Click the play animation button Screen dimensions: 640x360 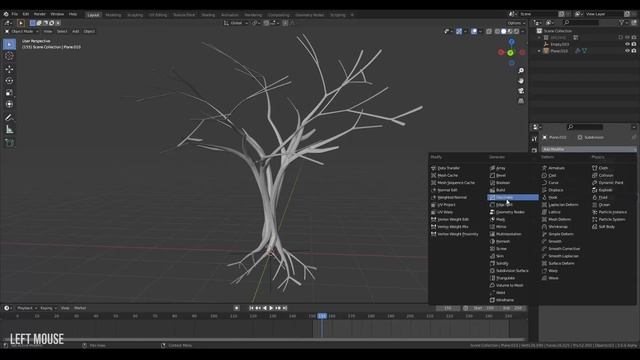(x=271, y=308)
